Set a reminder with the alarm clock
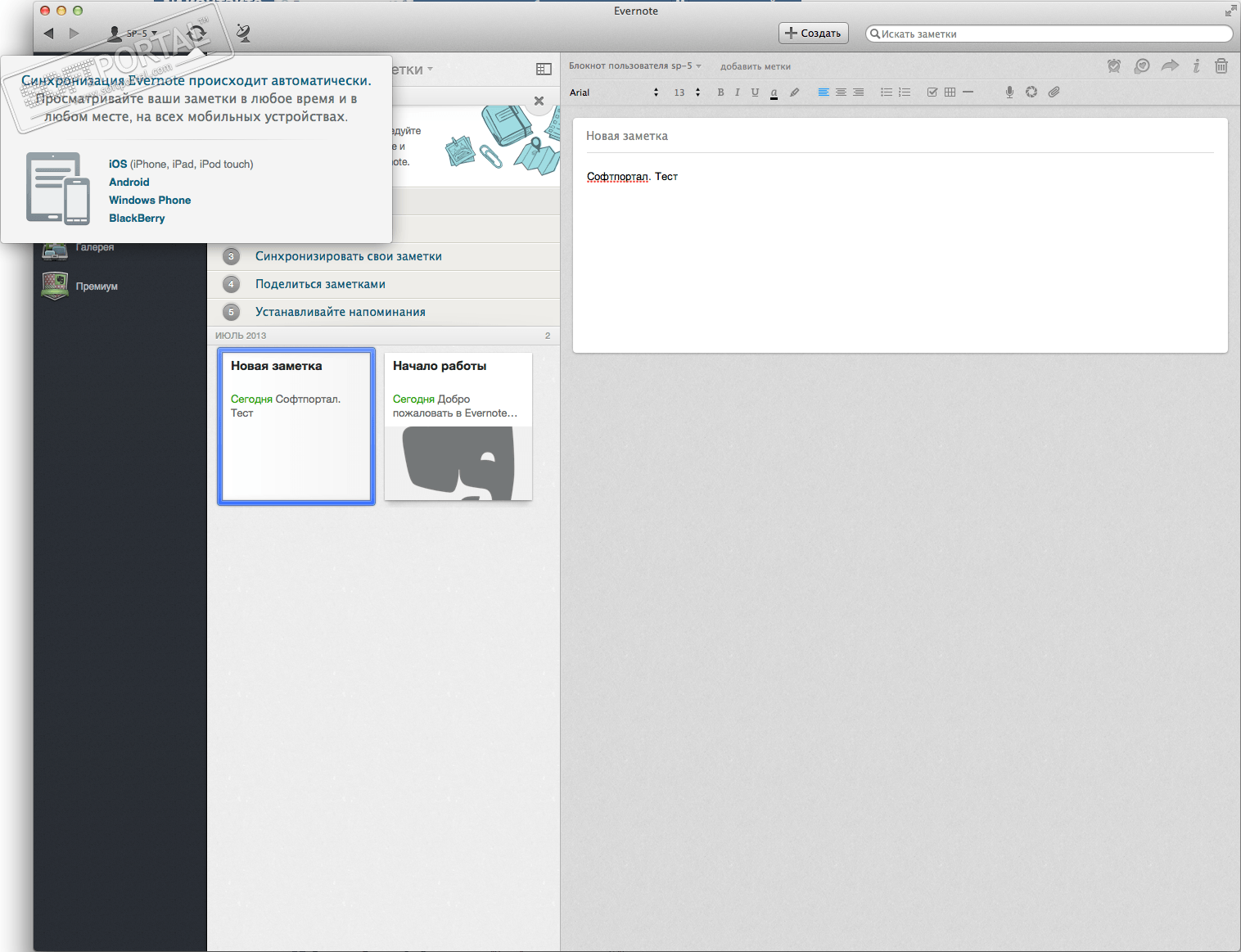Screen dimensions: 1241x952 click(1114, 66)
